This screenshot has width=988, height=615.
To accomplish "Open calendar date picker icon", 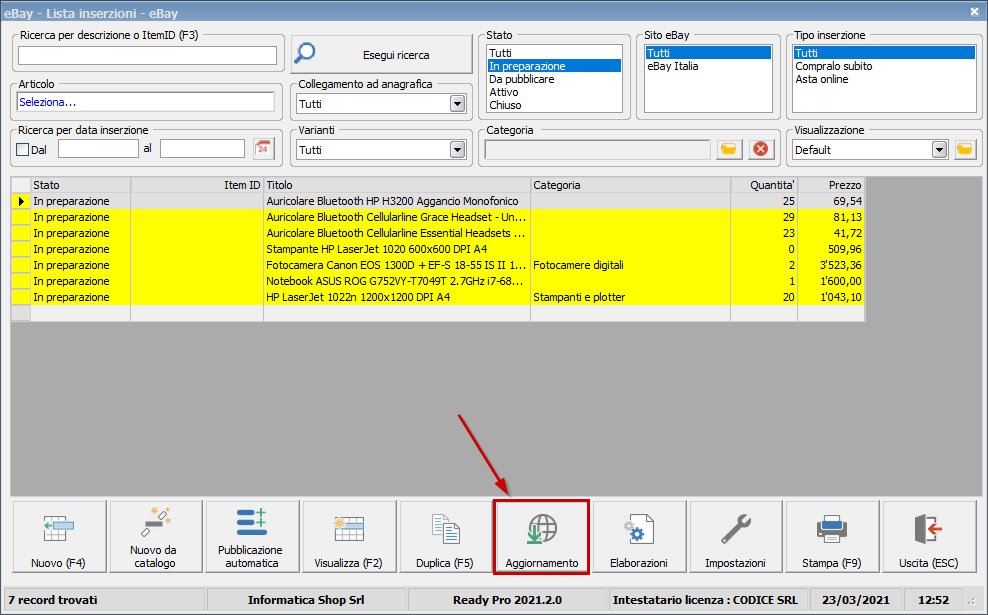I will click(x=263, y=149).
